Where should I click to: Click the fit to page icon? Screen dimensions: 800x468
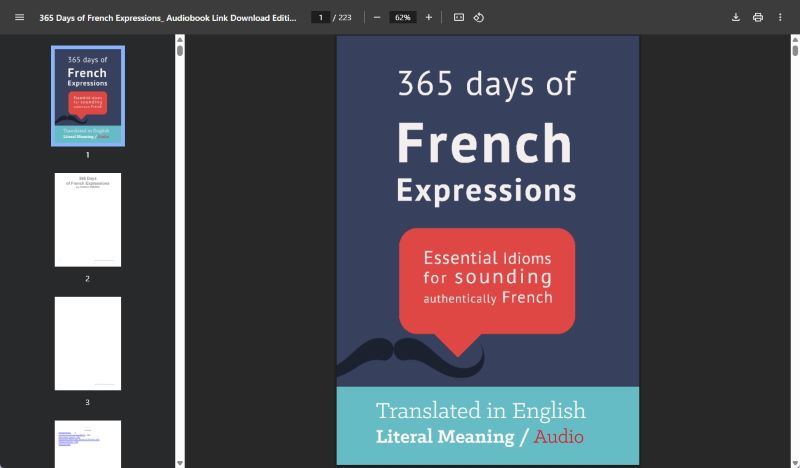tap(459, 17)
